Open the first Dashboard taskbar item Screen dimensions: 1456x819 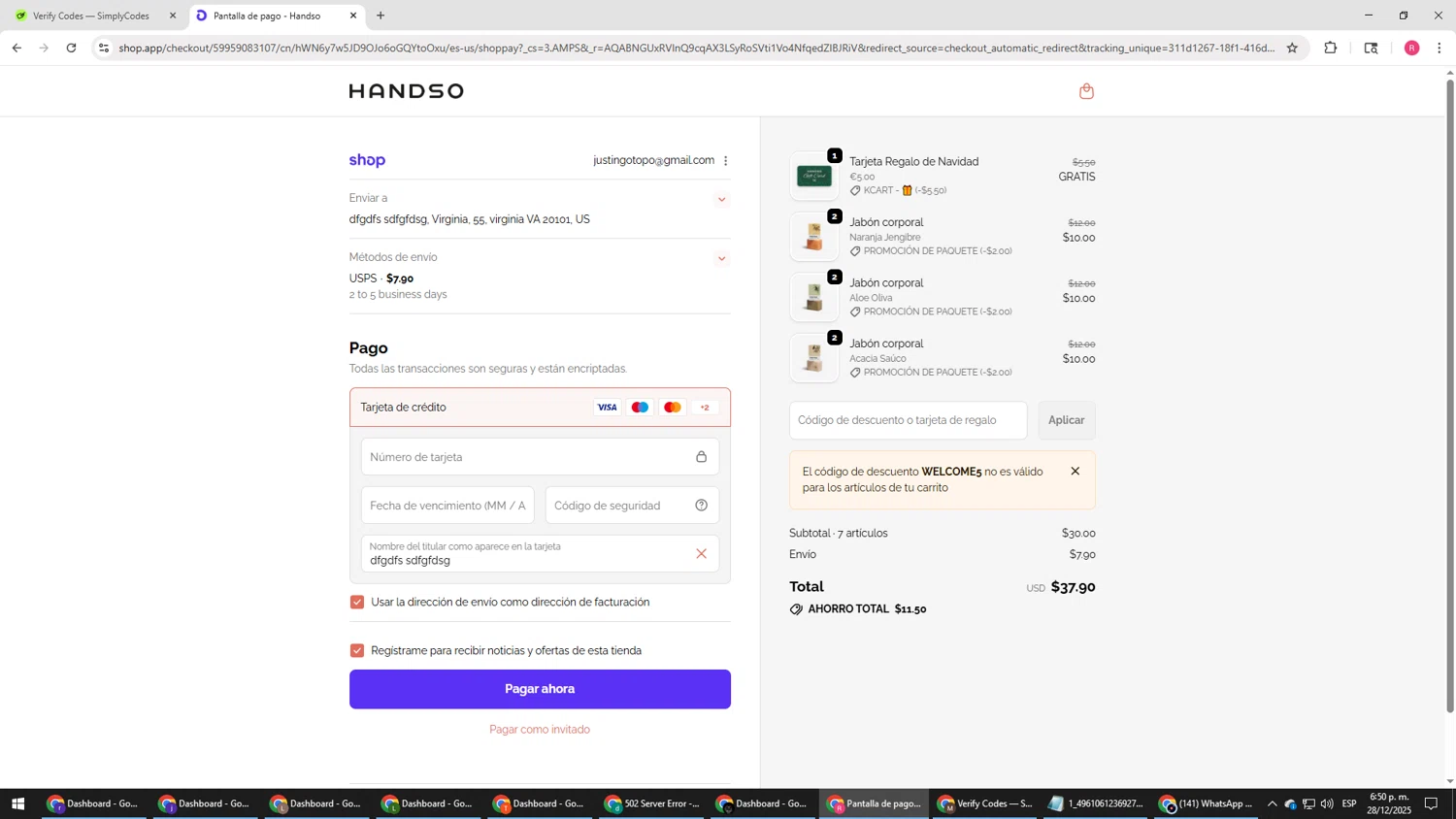pyautogui.click(x=95, y=803)
